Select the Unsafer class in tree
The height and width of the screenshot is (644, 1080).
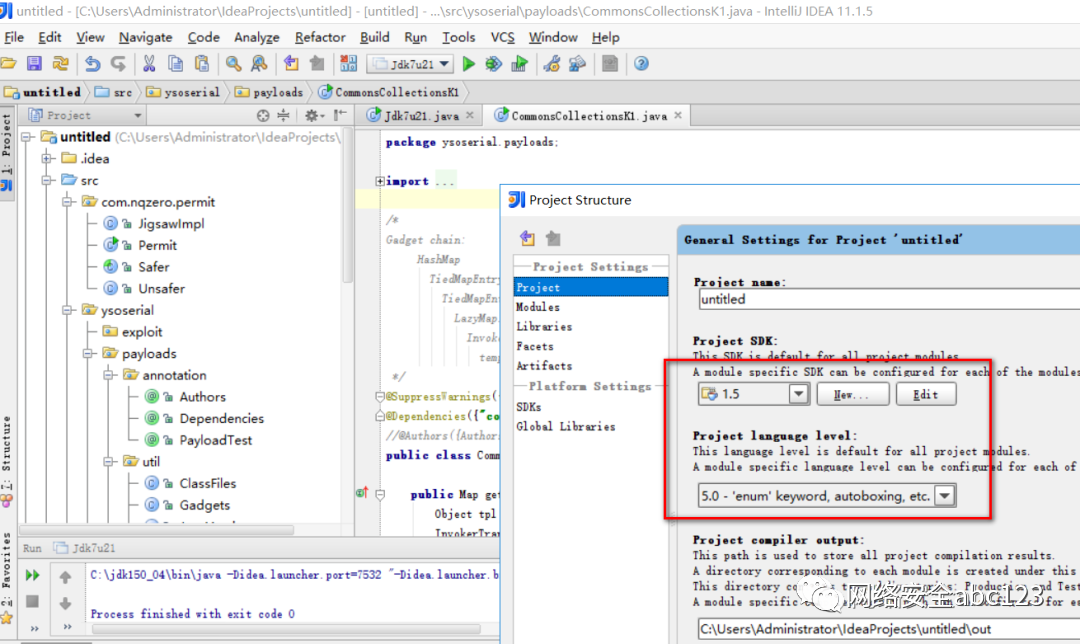pyautogui.click(x=161, y=289)
